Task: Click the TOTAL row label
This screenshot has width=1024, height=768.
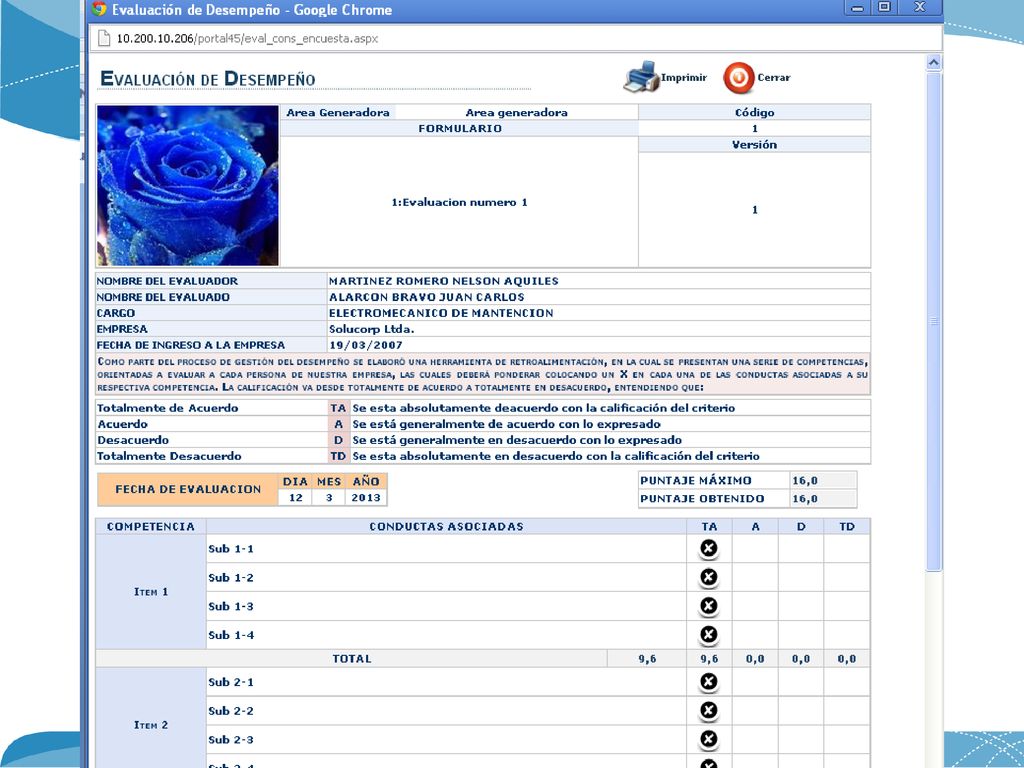Action: [351, 658]
